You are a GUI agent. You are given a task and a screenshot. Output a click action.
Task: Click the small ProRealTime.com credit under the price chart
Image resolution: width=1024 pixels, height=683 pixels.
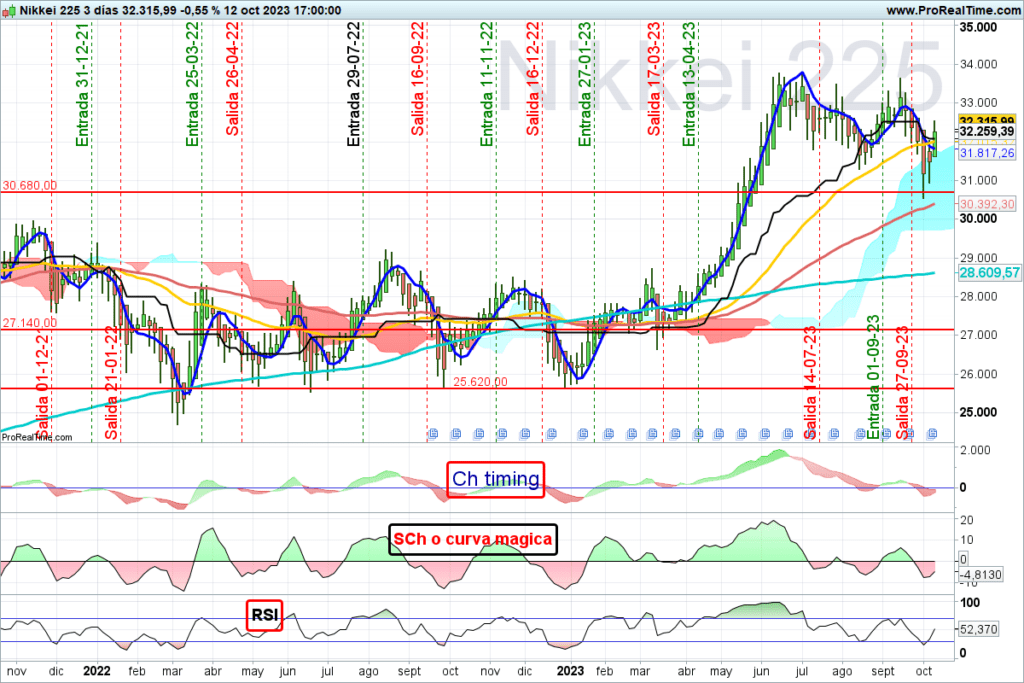click(37, 437)
